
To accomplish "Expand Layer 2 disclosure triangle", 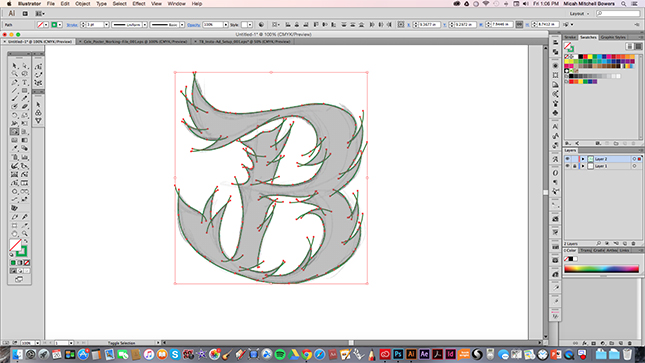I will pos(582,159).
